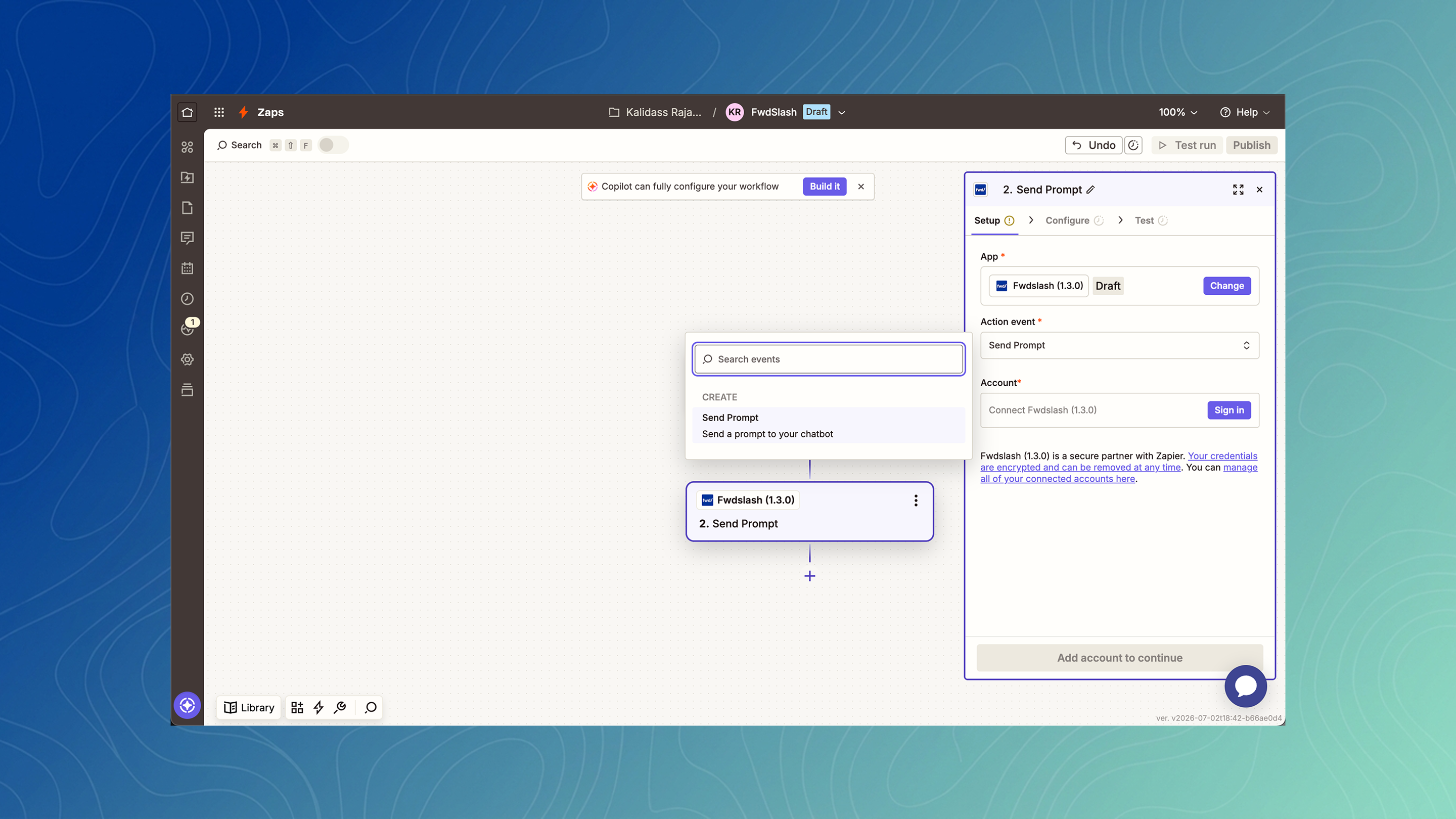Switch to the Test tab
The height and width of the screenshot is (819, 1456).
[1151, 220]
